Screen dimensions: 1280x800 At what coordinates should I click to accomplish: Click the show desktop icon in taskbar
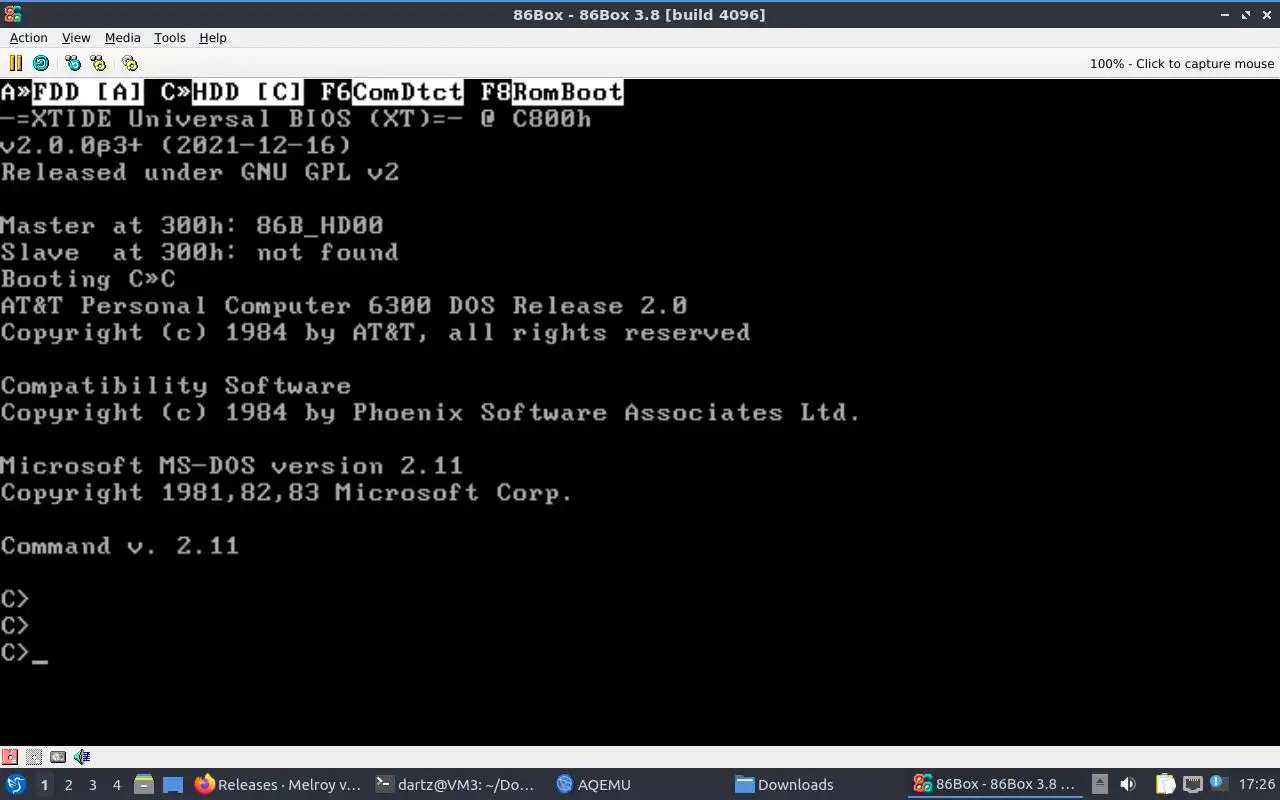(x=172, y=784)
